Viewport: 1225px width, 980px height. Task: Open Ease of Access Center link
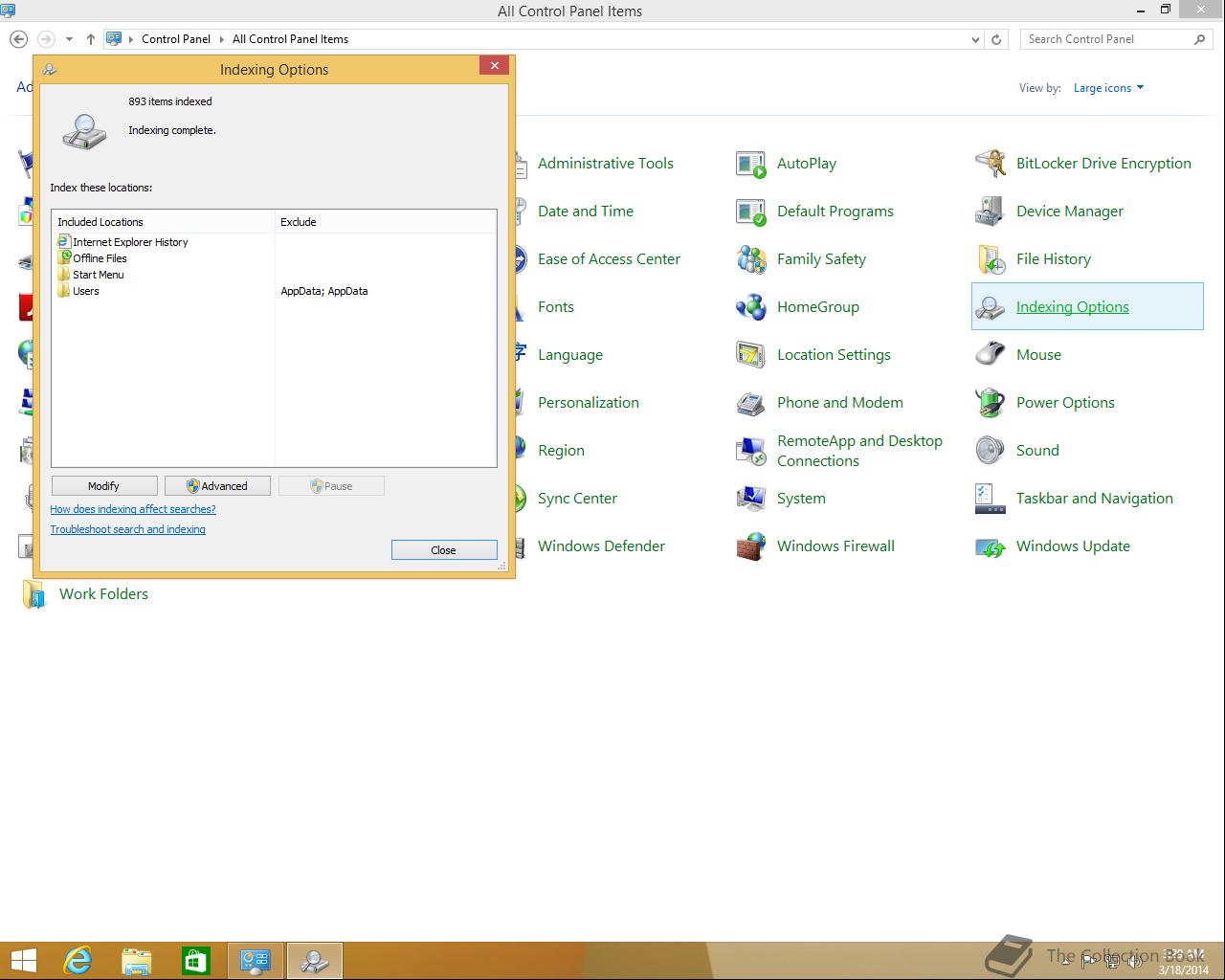click(x=609, y=259)
